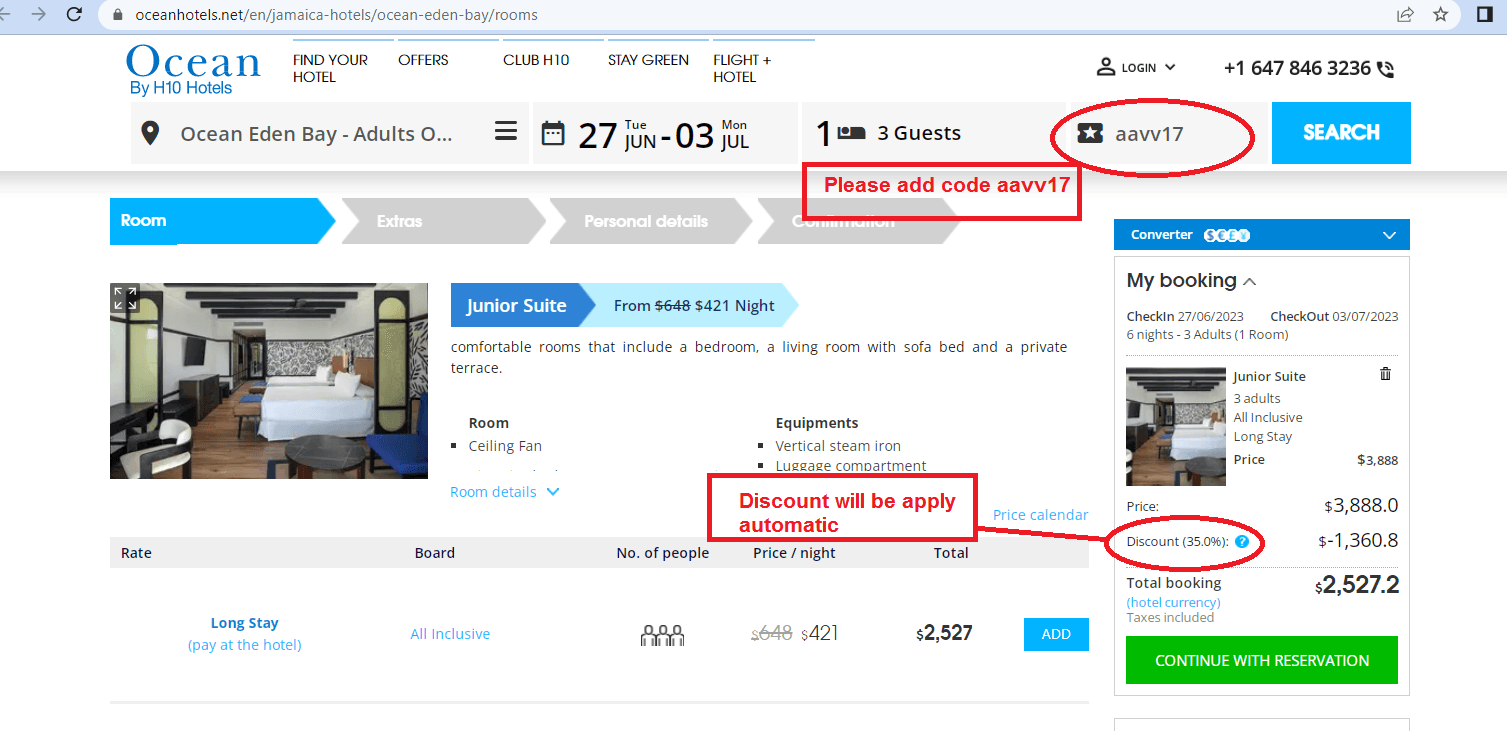Expand Room details
The width and height of the screenshot is (1507, 731).
click(x=505, y=492)
